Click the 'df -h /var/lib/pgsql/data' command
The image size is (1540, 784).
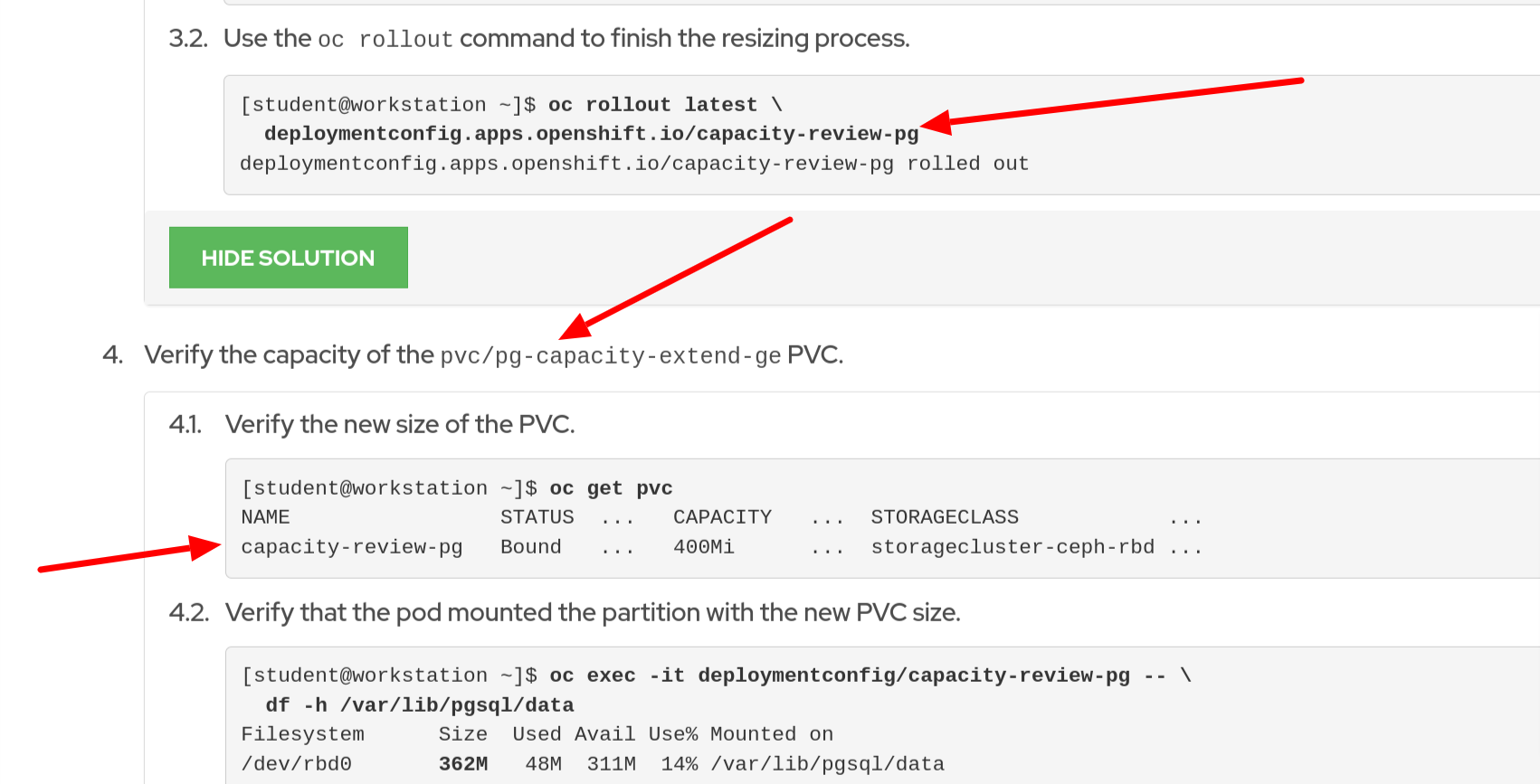coord(419,705)
